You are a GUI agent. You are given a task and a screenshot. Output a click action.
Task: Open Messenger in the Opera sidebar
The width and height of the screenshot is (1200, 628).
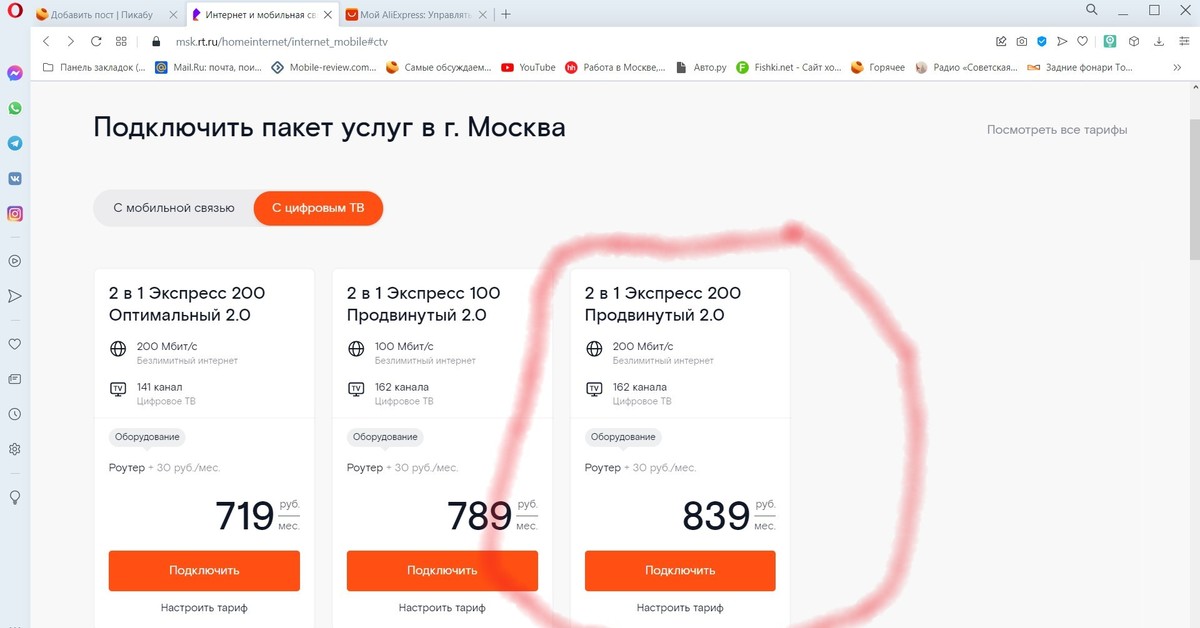pyautogui.click(x=15, y=73)
